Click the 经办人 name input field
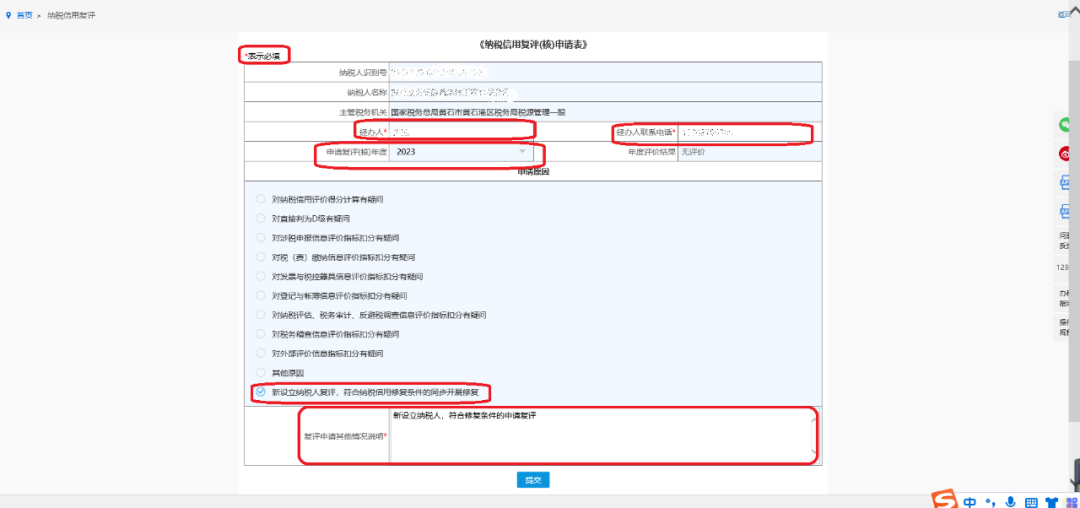1080x508 pixels. tap(460, 132)
